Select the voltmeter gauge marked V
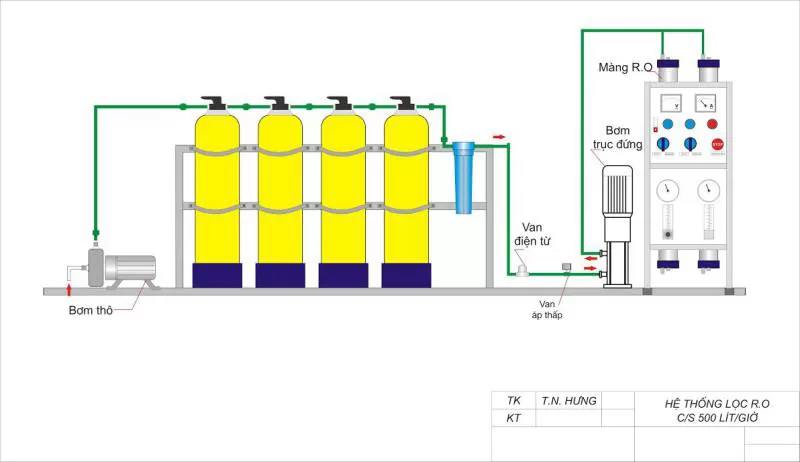Viewport: 800px width, 462px height. pyautogui.click(x=669, y=102)
